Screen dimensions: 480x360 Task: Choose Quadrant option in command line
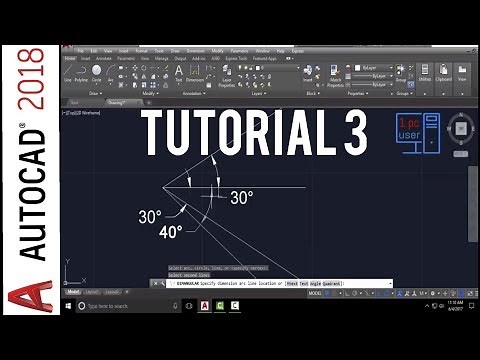pyautogui.click(x=331, y=283)
